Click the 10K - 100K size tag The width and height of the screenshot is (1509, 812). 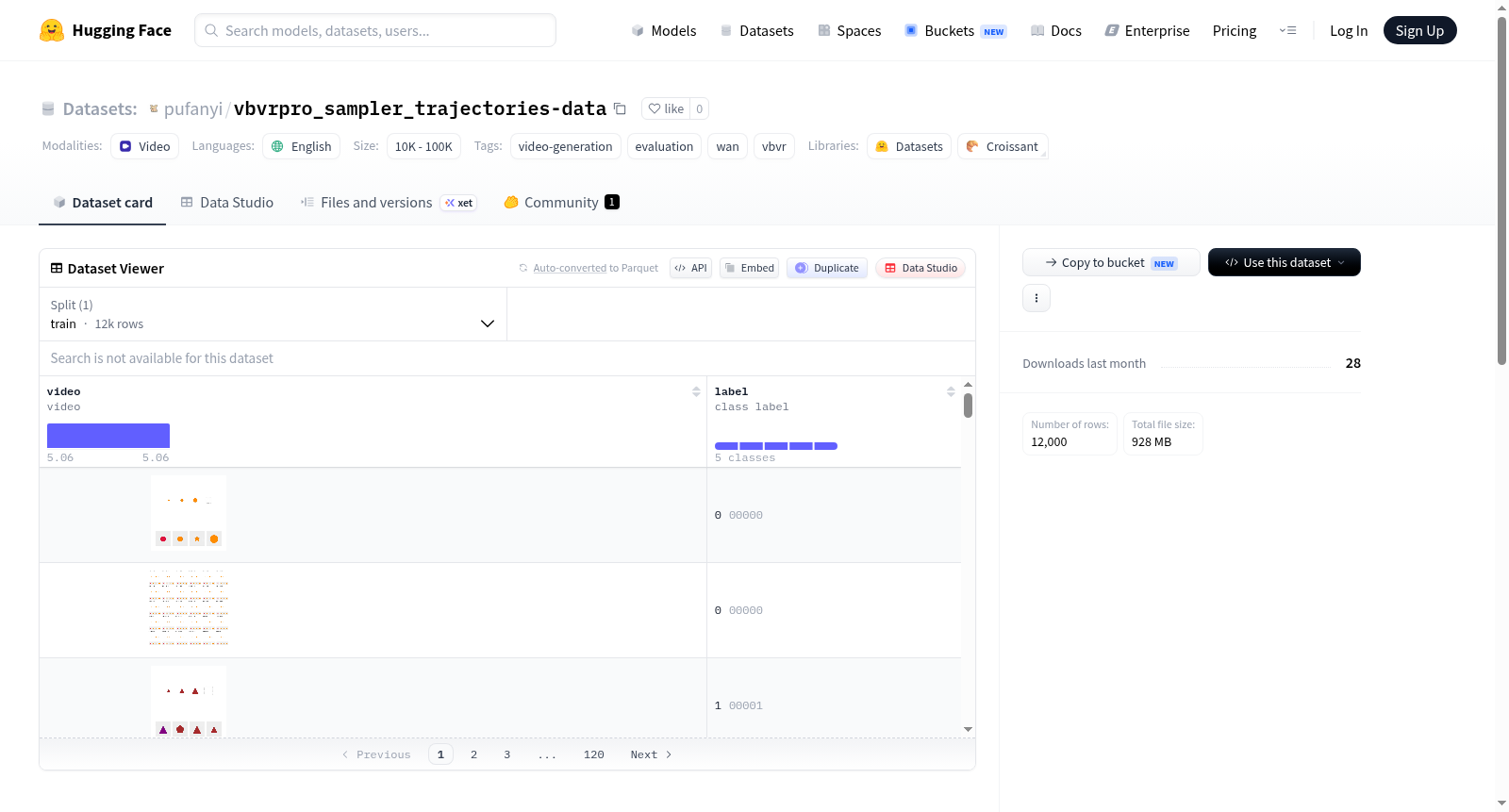click(x=423, y=146)
